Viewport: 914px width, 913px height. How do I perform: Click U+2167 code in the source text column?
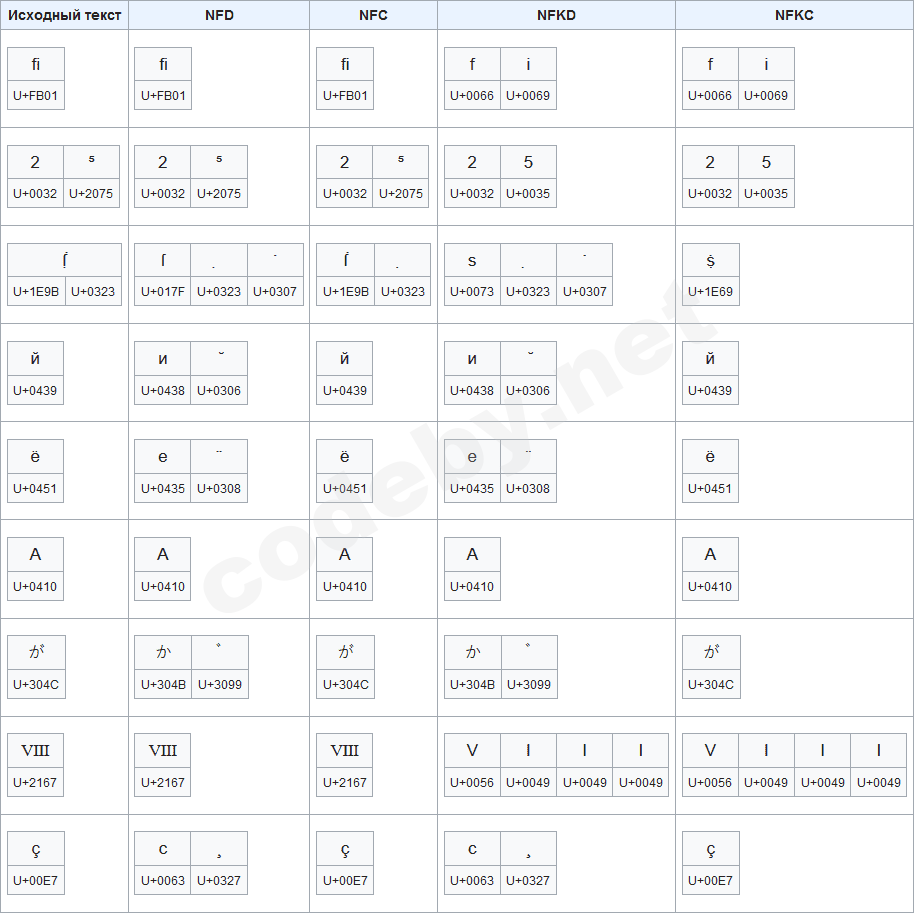(35, 782)
